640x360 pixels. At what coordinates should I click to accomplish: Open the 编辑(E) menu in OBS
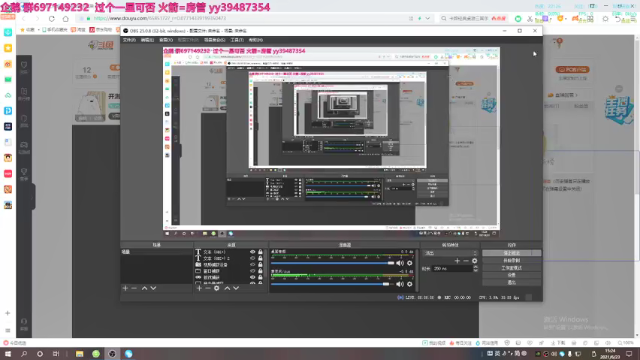pos(147,40)
